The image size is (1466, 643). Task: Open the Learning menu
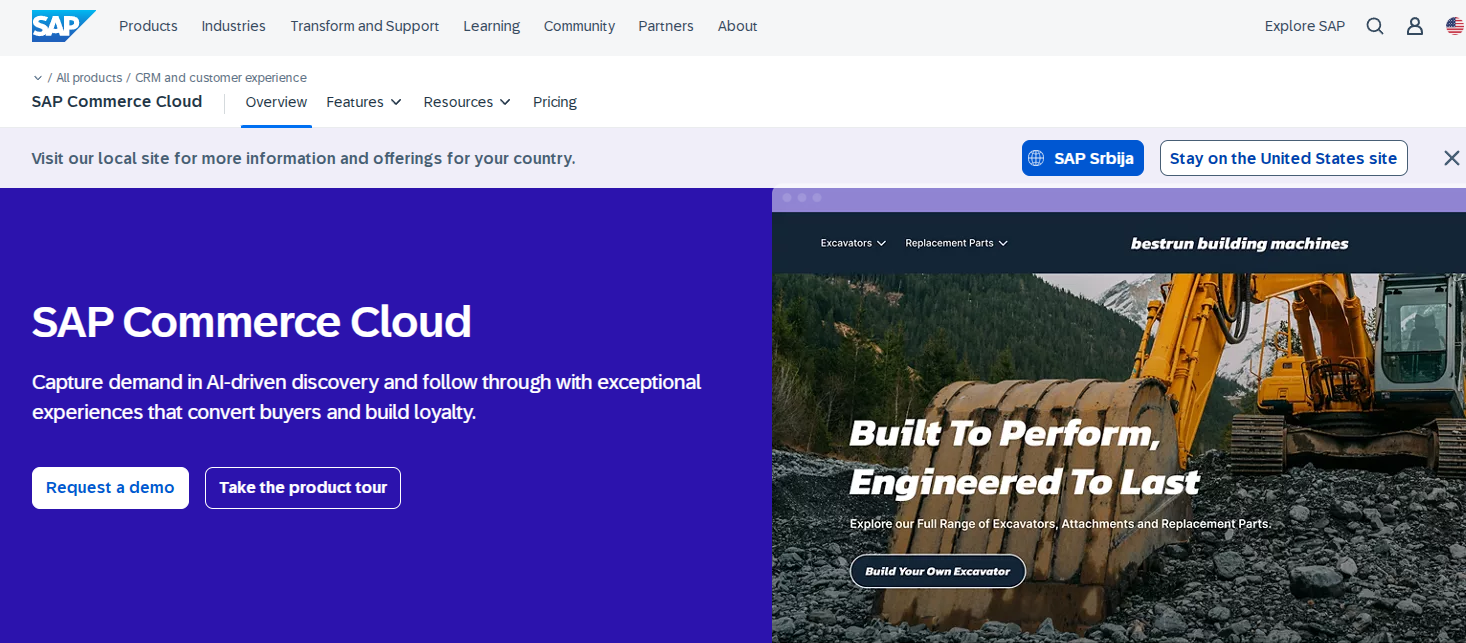point(491,26)
